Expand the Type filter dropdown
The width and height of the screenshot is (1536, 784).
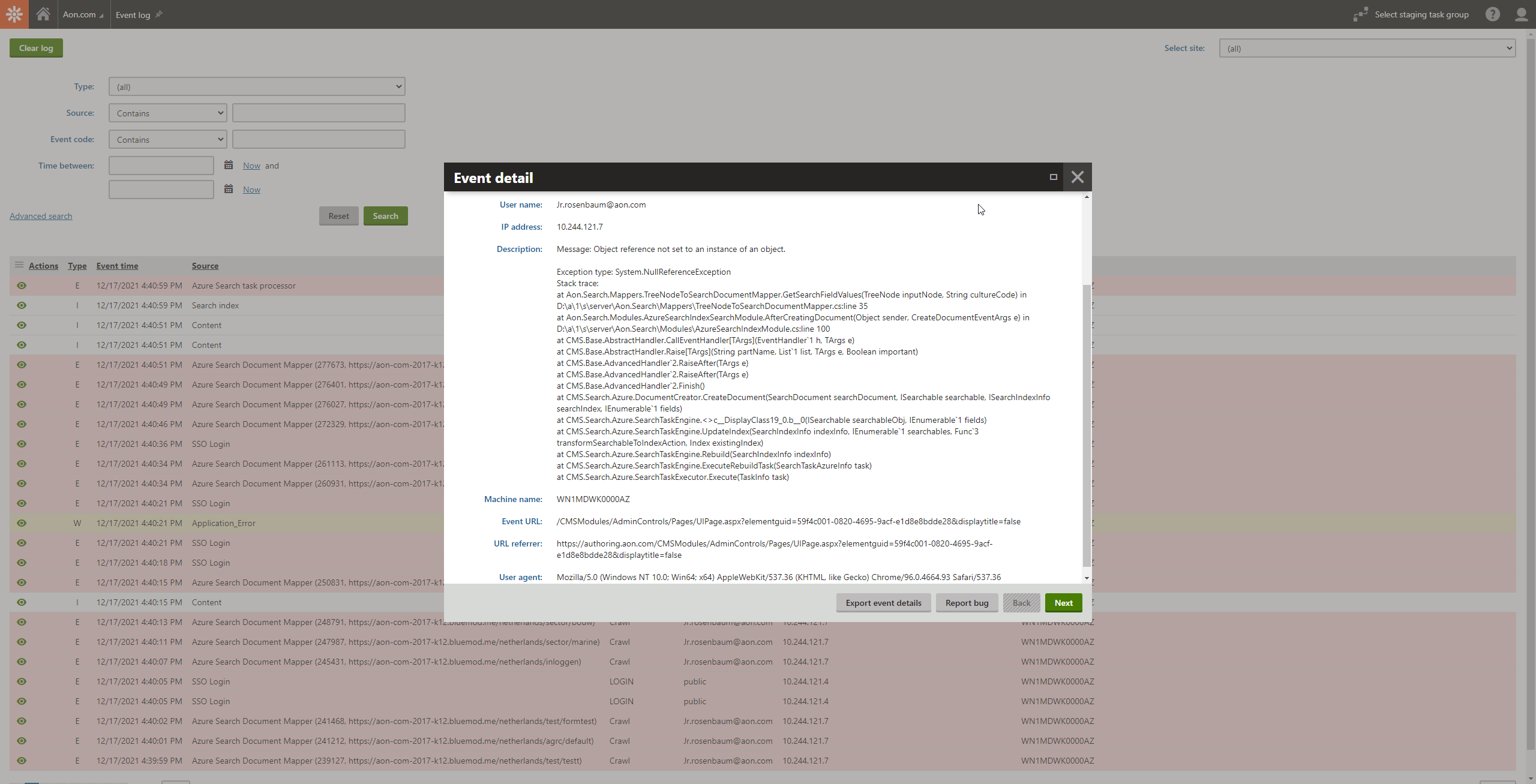pos(257,86)
